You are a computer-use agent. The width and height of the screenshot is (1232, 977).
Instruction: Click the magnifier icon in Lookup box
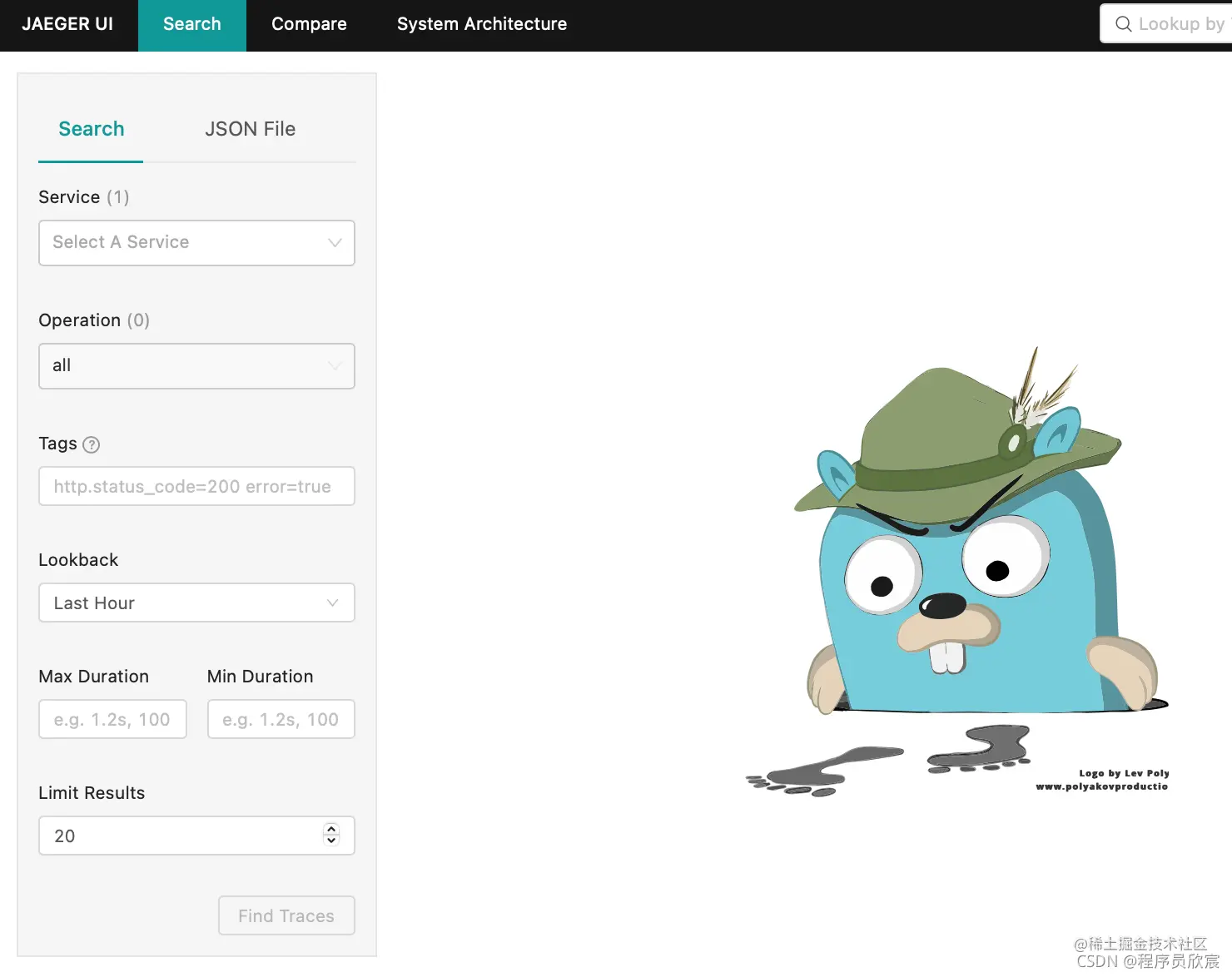click(1123, 24)
